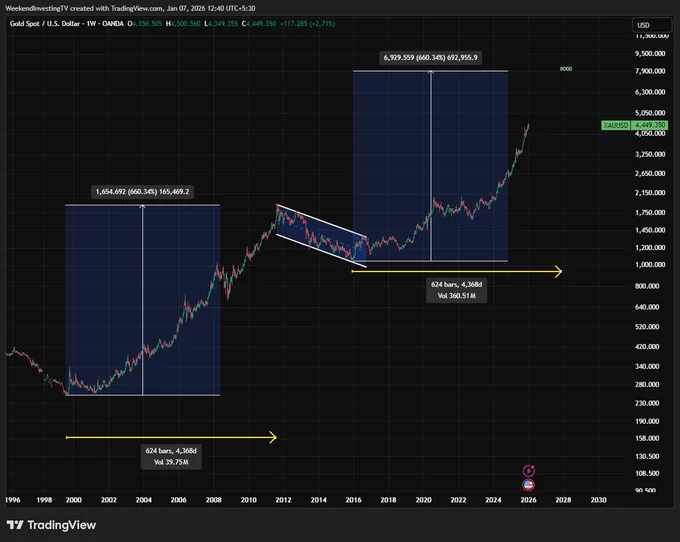Click the +117.285 (+2.71%) change value
The image size is (680, 542).
click(x=307, y=24)
